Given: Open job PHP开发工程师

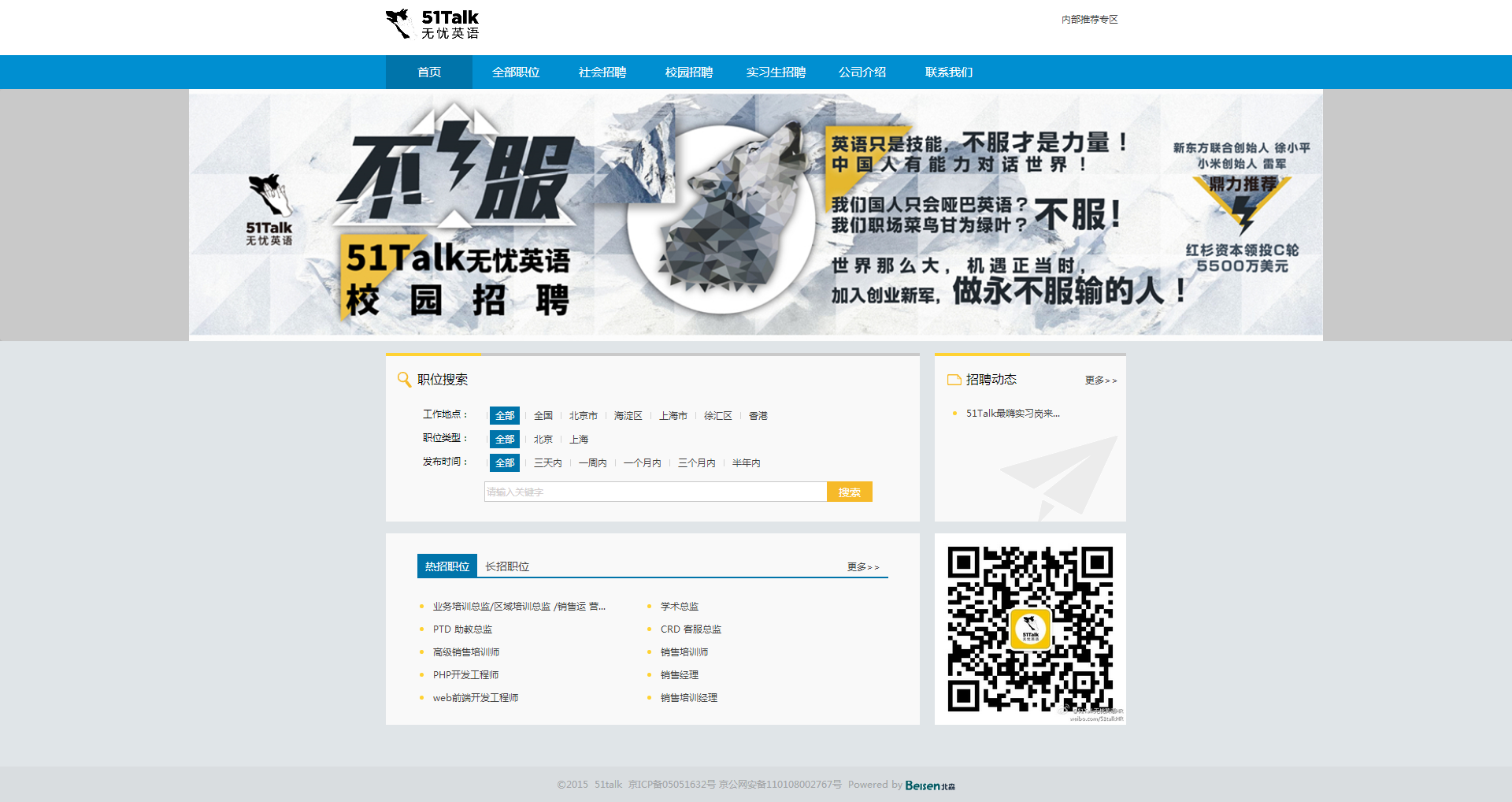Looking at the screenshot, I should pos(465,675).
